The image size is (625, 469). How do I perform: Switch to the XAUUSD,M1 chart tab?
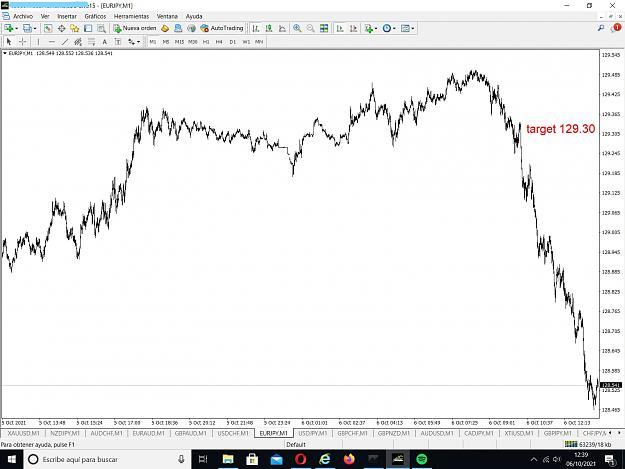click(24, 433)
